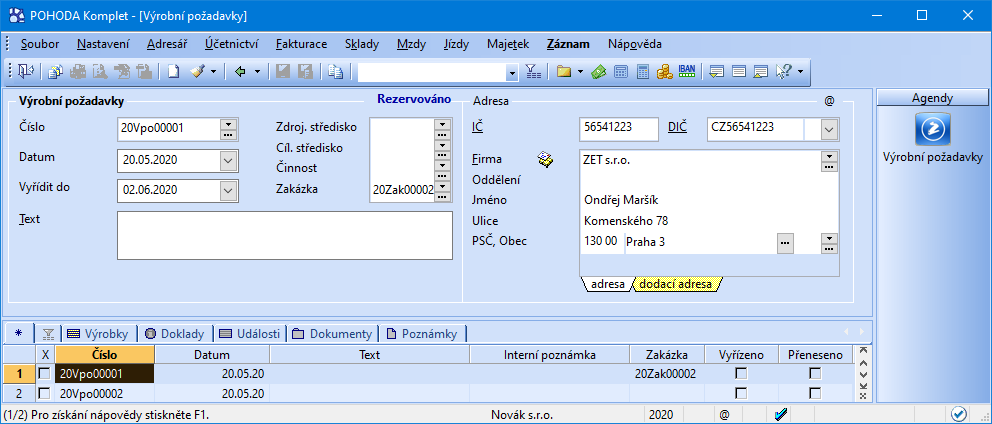Viewport: 992px width, 424px height.
Task: Click the new blank record icon
Action: click(173, 71)
